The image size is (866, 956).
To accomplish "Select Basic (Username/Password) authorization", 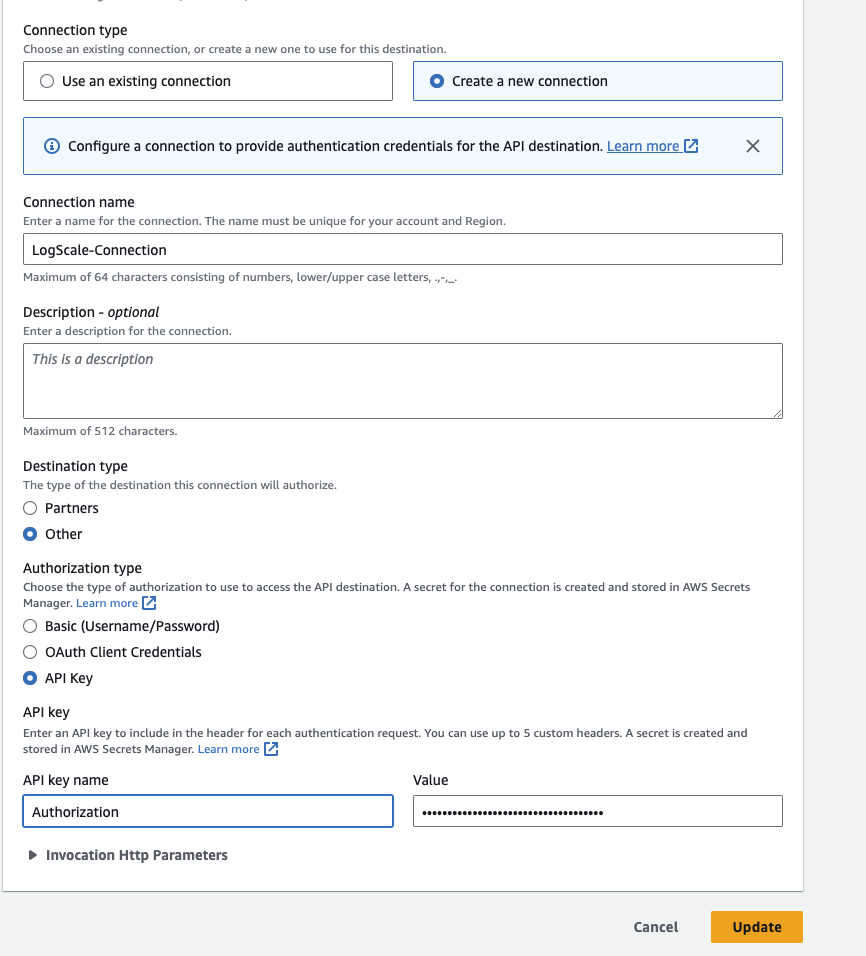I will pyautogui.click(x=30, y=626).
